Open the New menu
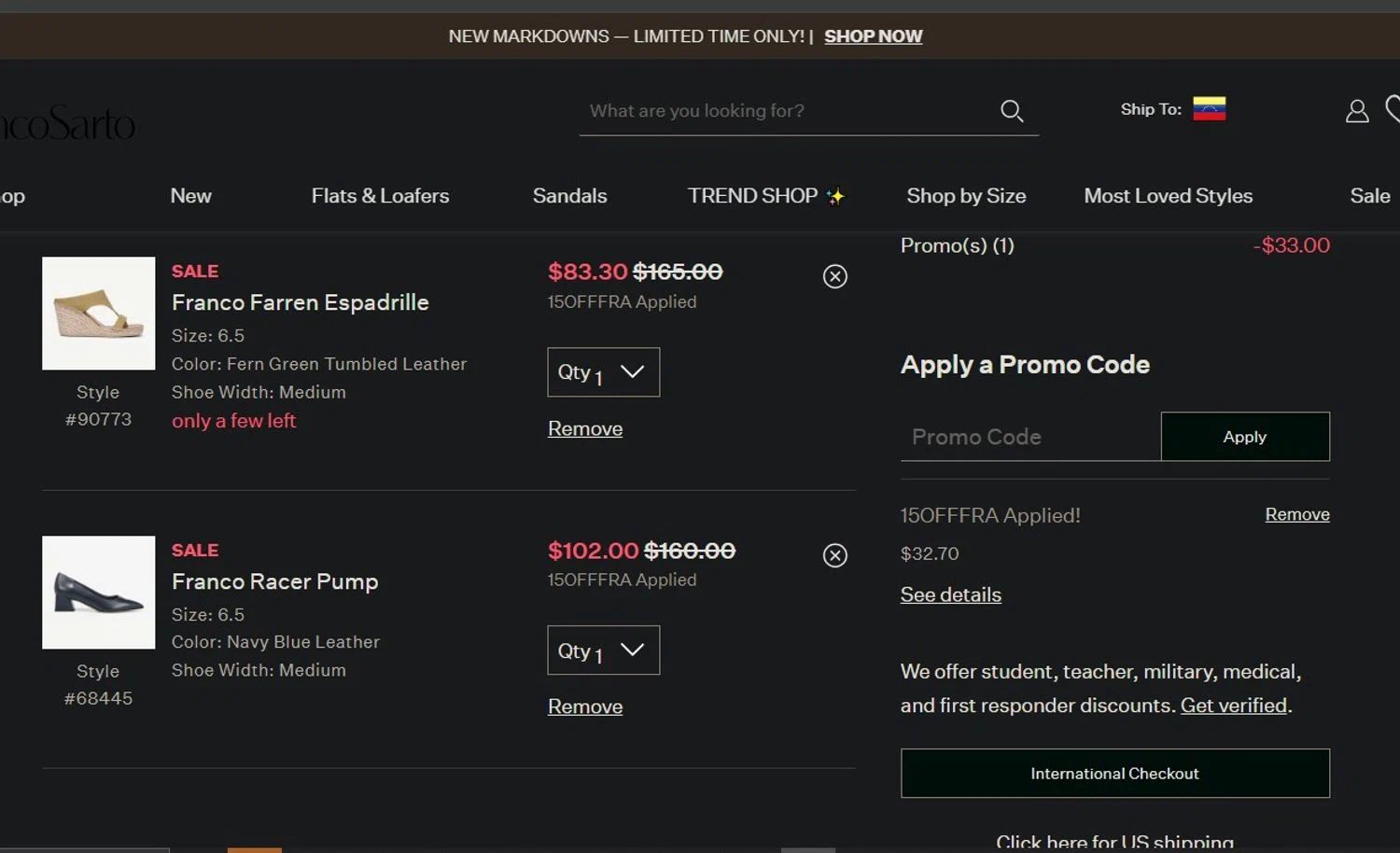The image size is (1400, 853). [x=191, y=196]
